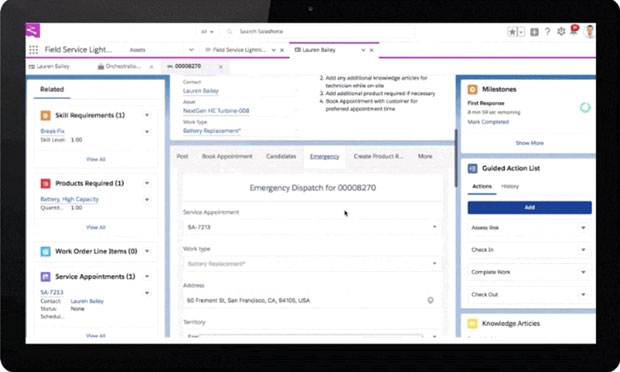The image size is (620, 372).
Task: Open the Lauren Bailey contact link
Action: [x=200, y=91]
